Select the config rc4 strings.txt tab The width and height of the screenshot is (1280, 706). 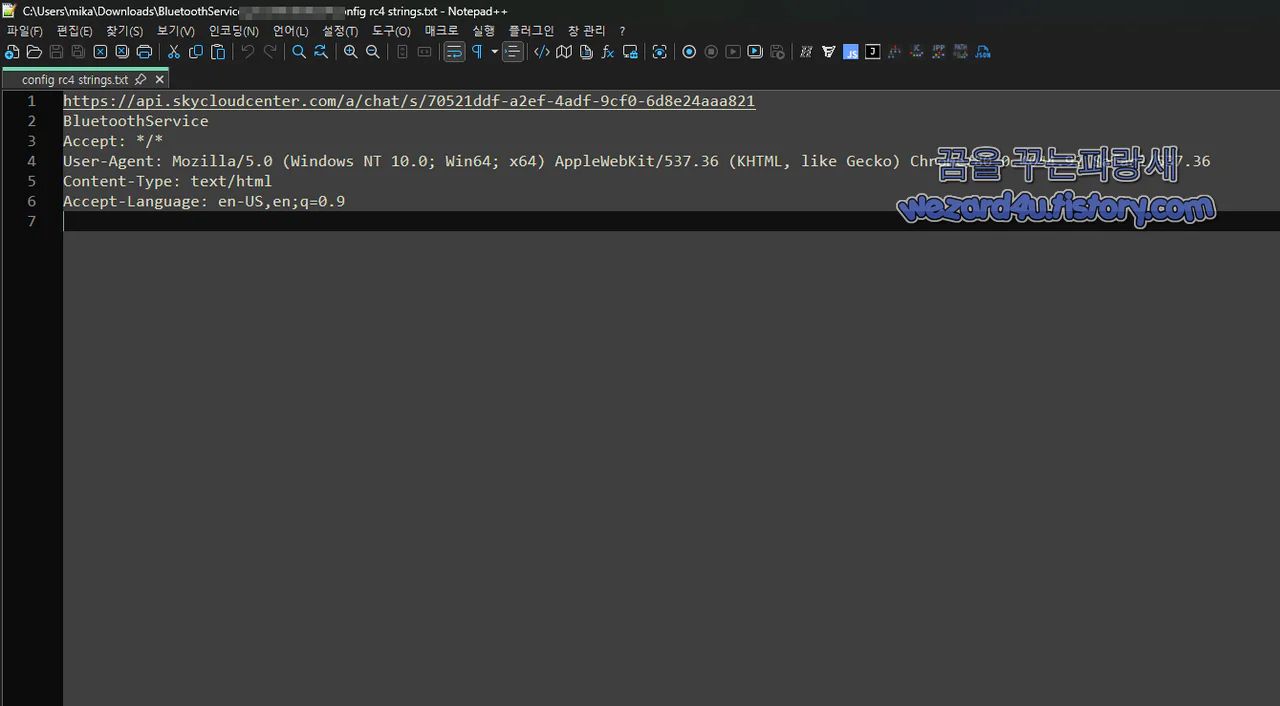(74, 79)
